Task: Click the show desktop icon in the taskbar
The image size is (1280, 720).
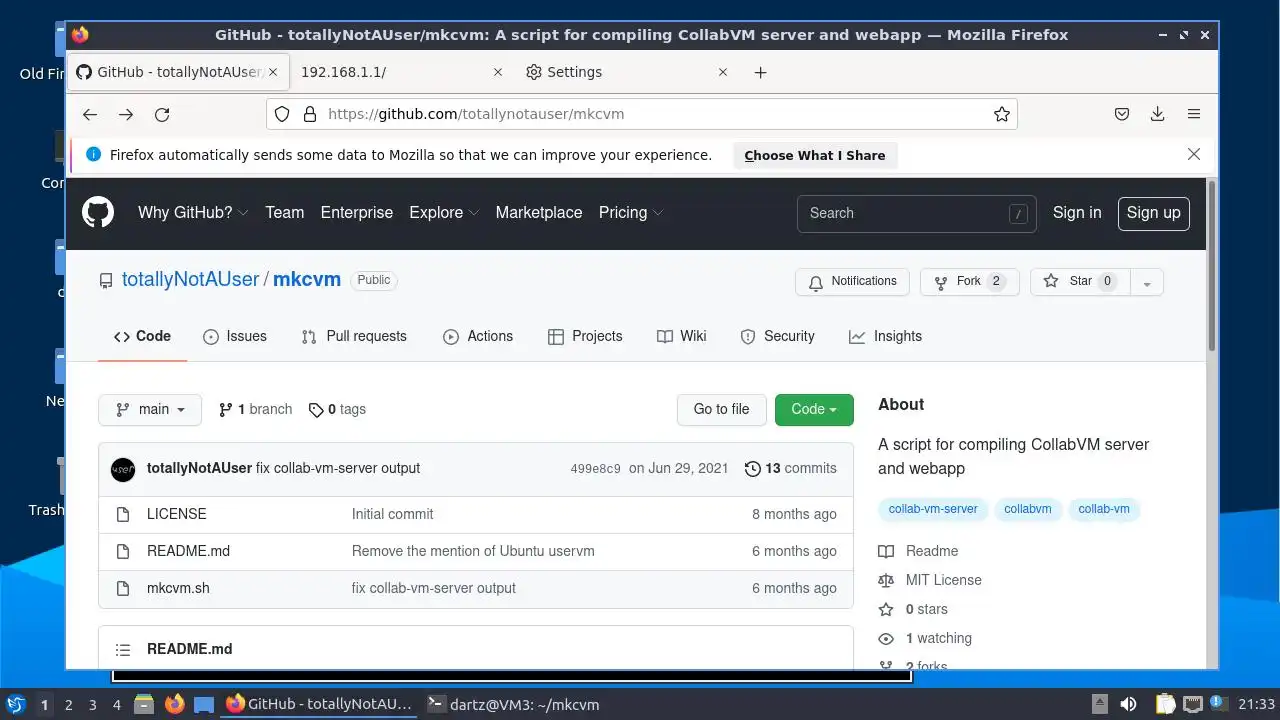Action: pos(204,704)
